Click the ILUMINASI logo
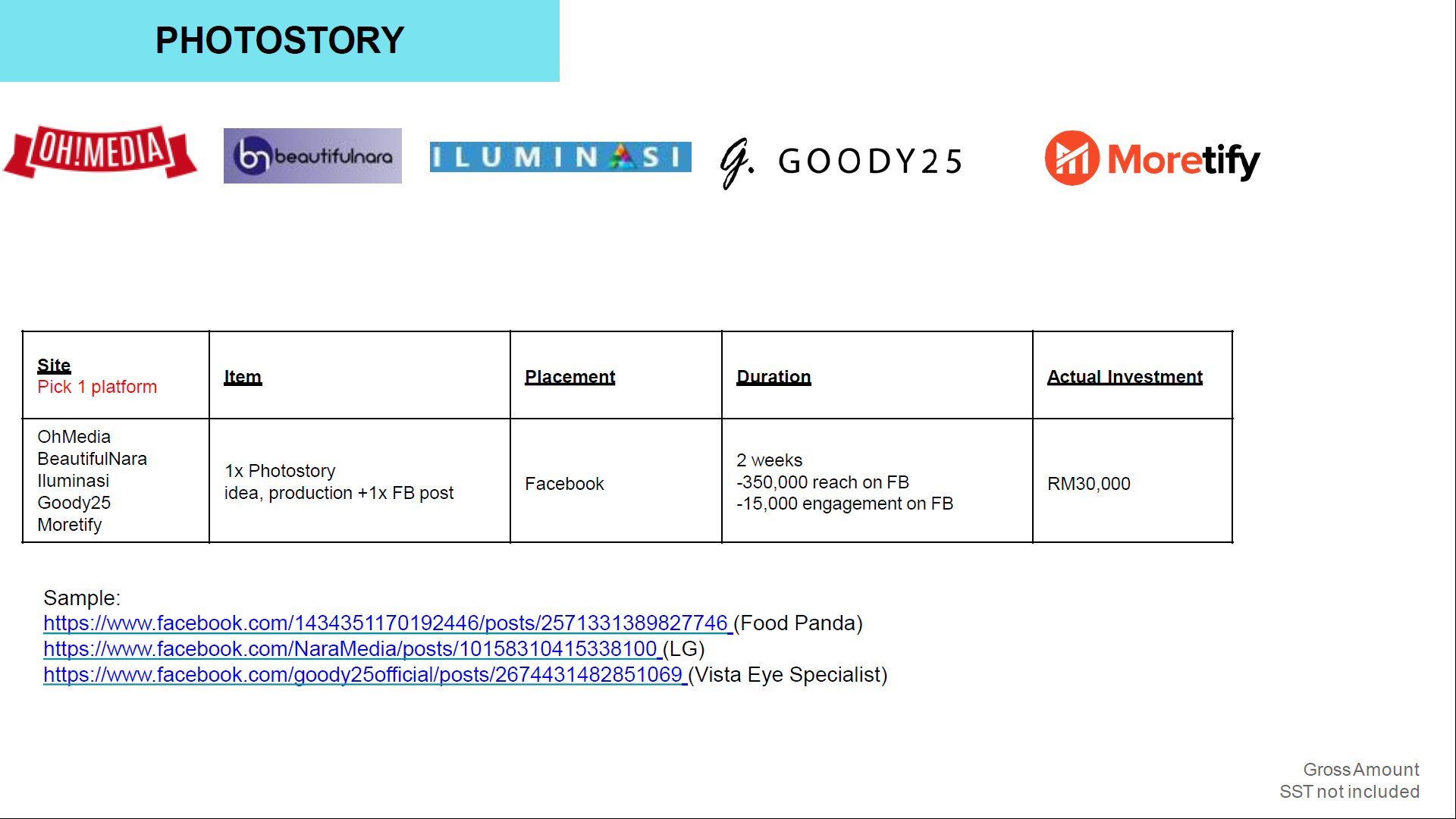The image size is (1456, 819). [560, 157]
